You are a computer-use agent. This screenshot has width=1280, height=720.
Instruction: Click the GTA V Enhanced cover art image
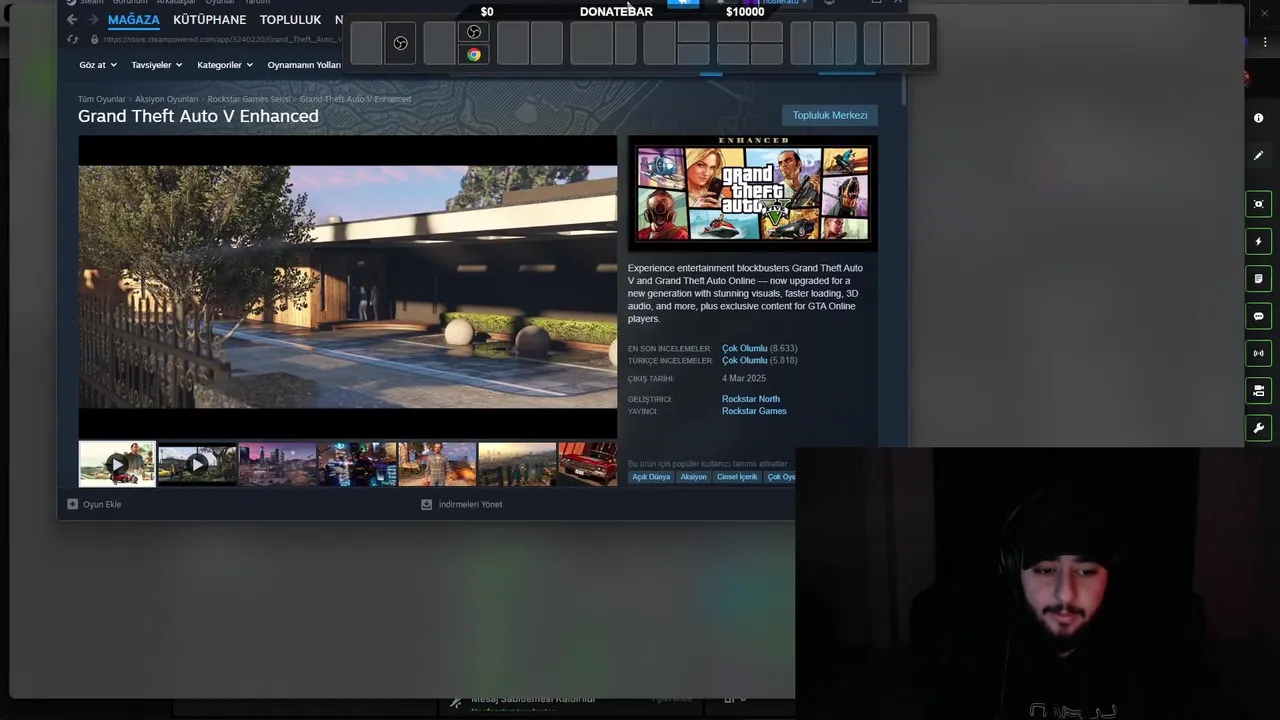point(752,192)
